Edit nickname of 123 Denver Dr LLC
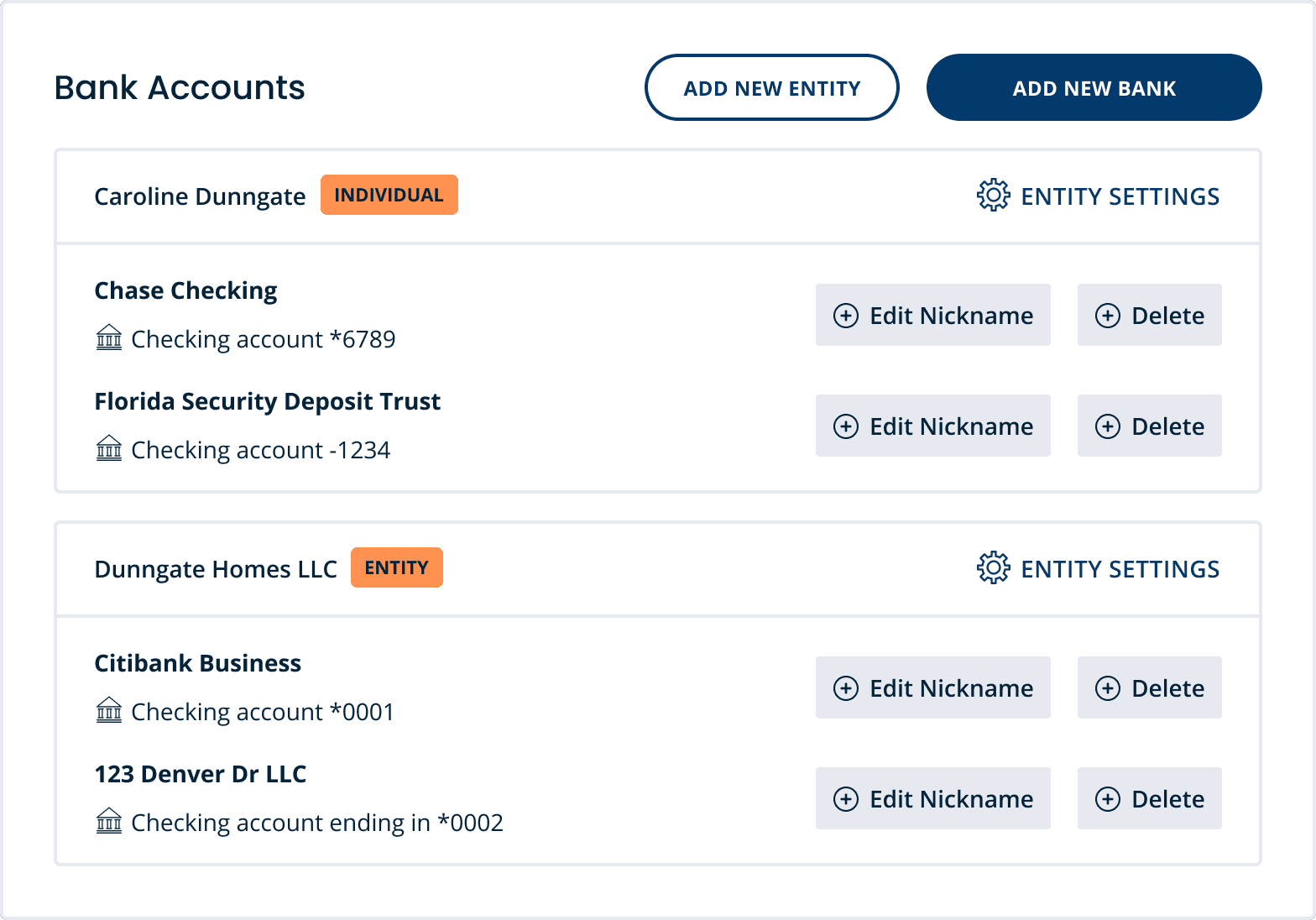This screenshot has width=1316, height=920. (933, 798)
